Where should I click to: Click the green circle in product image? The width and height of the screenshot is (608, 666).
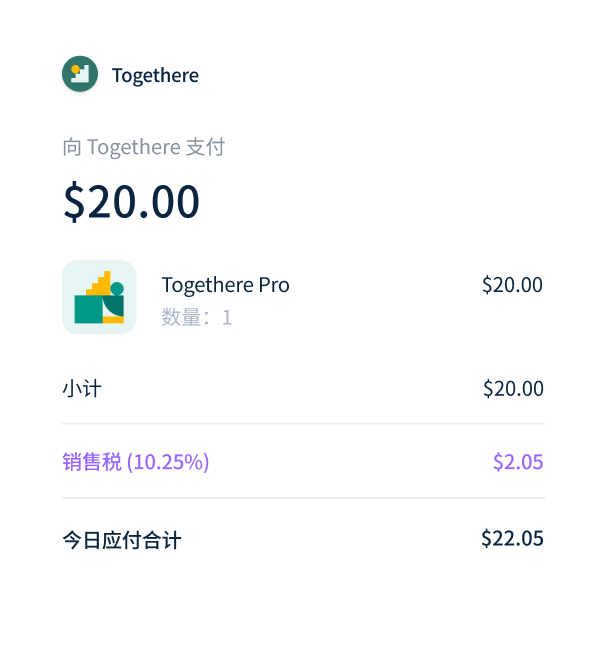pos(117,289)
